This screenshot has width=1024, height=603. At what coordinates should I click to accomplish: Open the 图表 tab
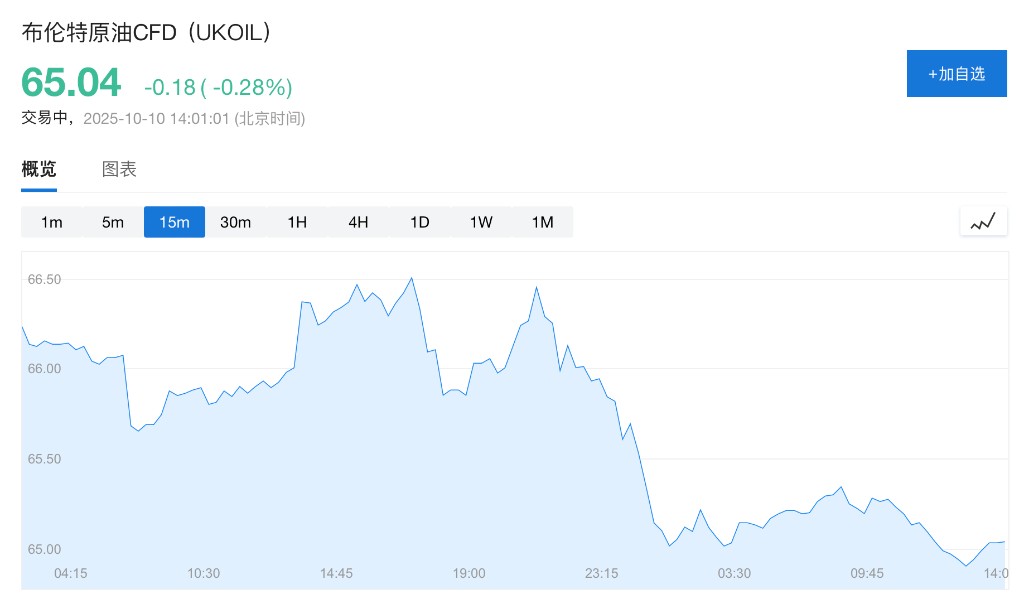click(x=119, y=169)
